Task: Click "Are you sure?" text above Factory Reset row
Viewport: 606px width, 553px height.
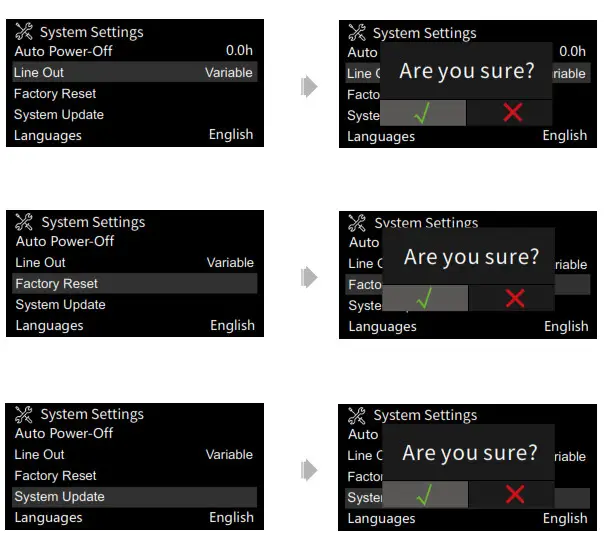Action: (x=470, y=257)
